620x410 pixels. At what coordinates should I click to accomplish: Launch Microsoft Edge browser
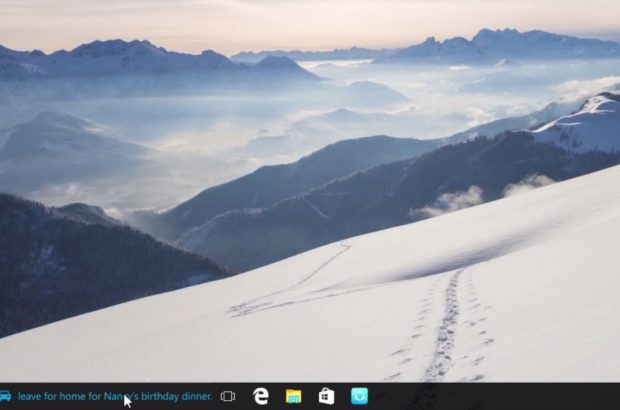(261, 396)
